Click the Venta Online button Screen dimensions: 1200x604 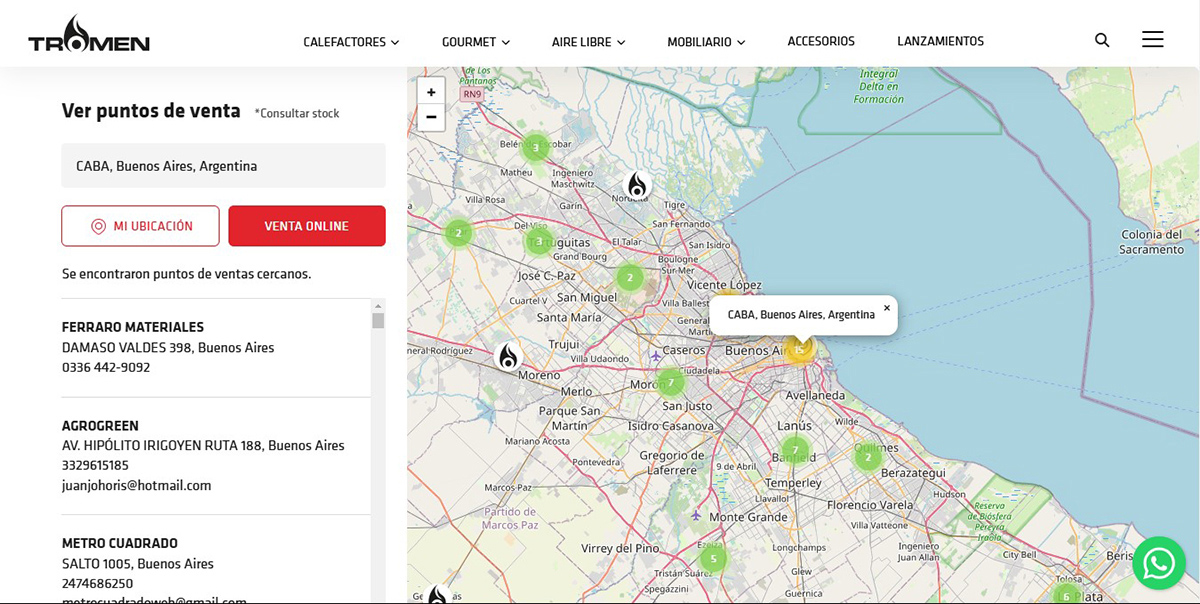point(307,226)
